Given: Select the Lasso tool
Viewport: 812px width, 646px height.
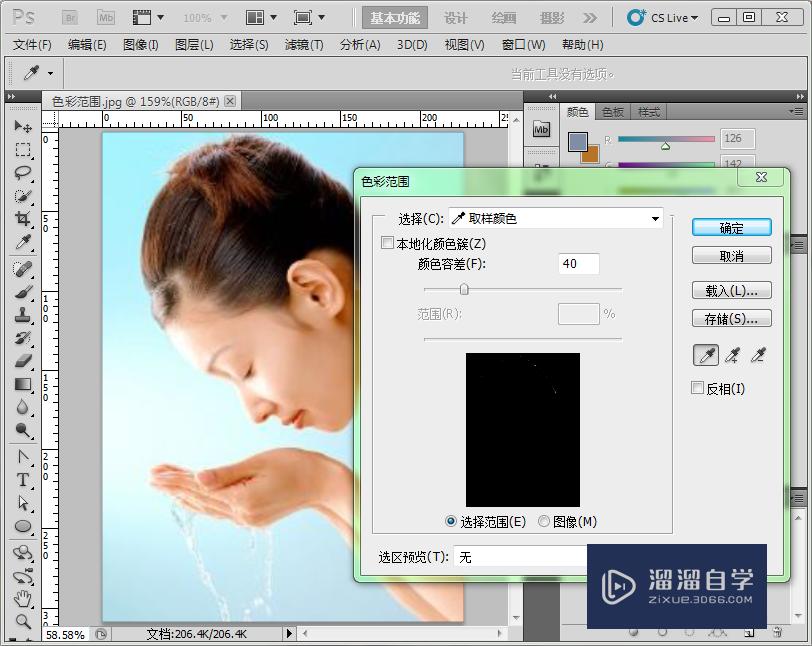Looking at the screenshot, I should [x=23, y=173].
